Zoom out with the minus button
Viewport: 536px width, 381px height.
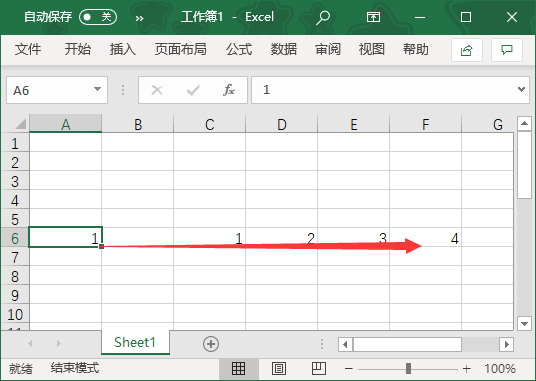(x=349, y=369)
